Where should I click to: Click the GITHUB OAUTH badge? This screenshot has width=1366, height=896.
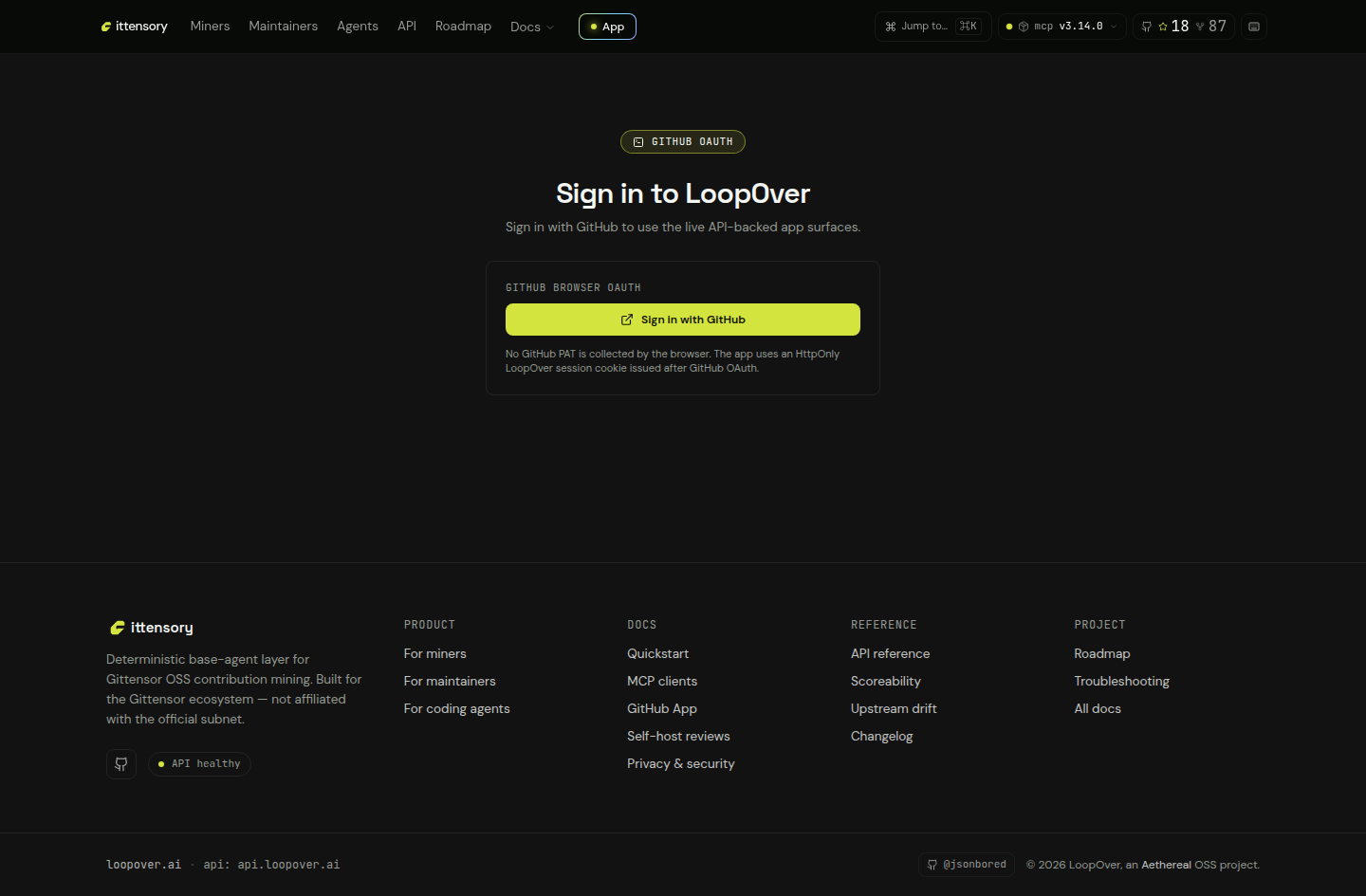[x=683, y=142]
